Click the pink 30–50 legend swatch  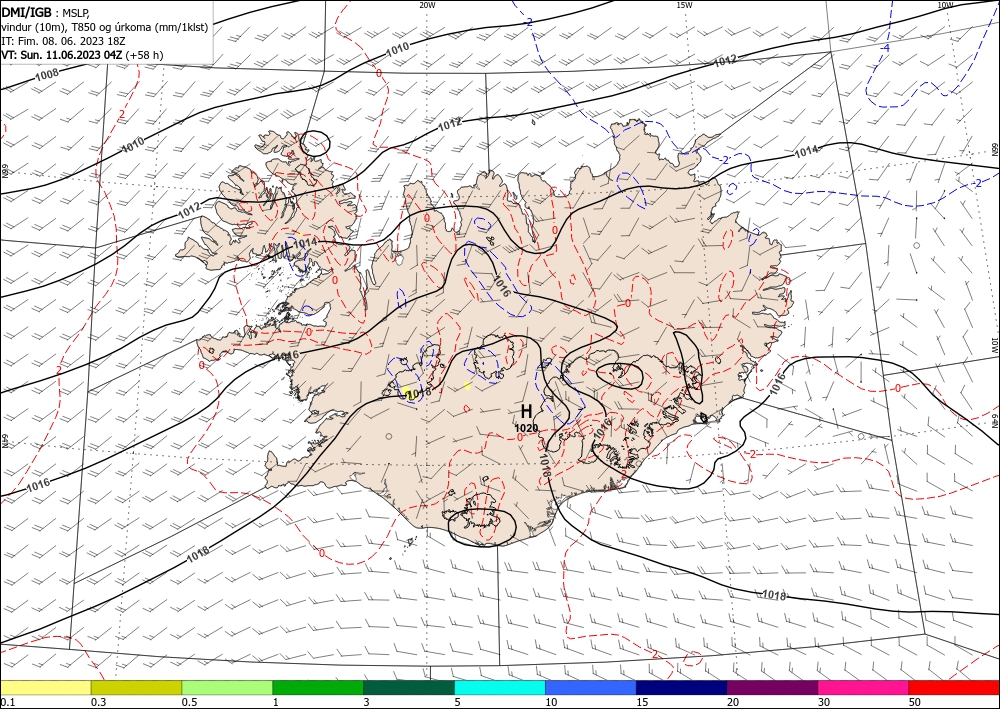click(x=863, y=687)
